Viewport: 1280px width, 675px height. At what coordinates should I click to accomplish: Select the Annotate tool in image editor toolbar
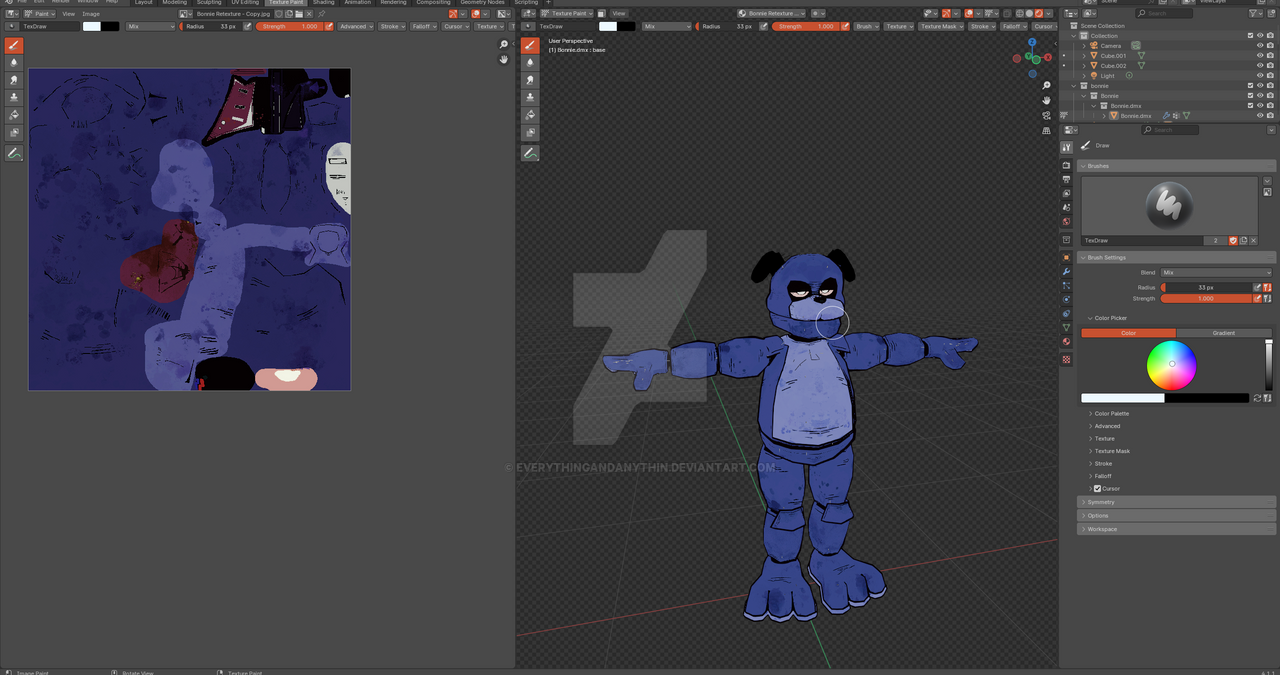14,153
